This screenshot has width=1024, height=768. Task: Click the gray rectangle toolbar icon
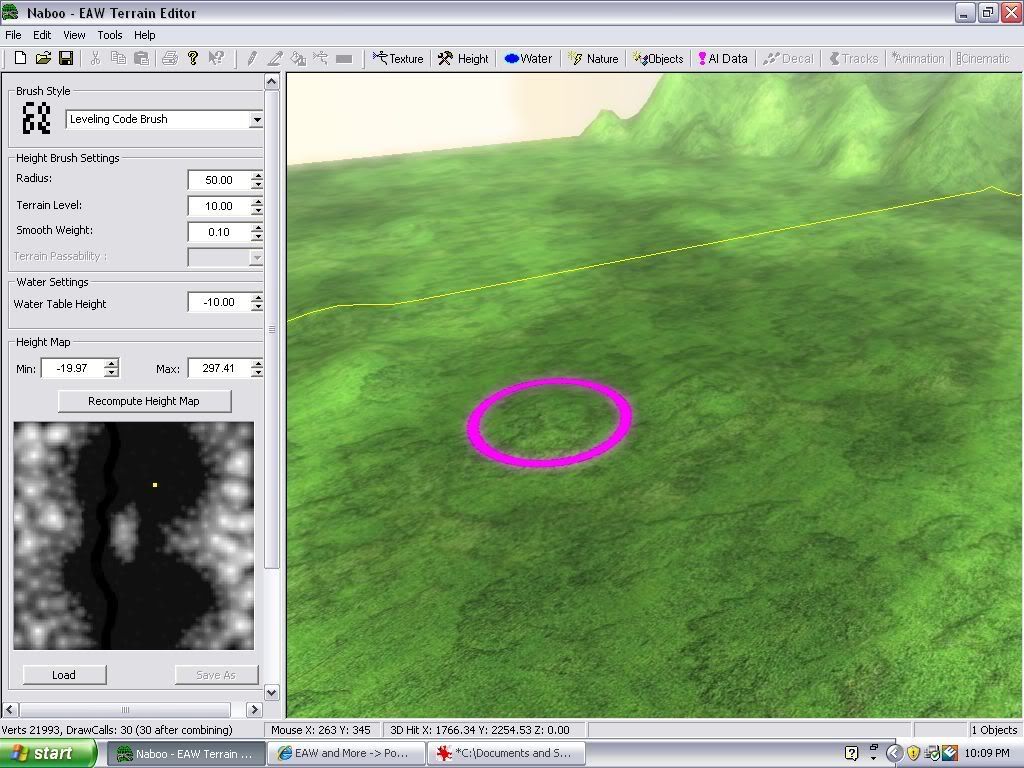point(344,59)
